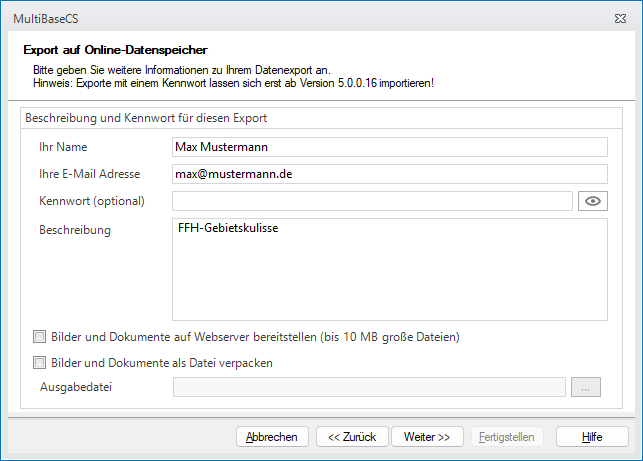The image size is (643, 461).
Task: Open help via the Hilfe button
Action: pyautogui.click(x=592, y=437)
